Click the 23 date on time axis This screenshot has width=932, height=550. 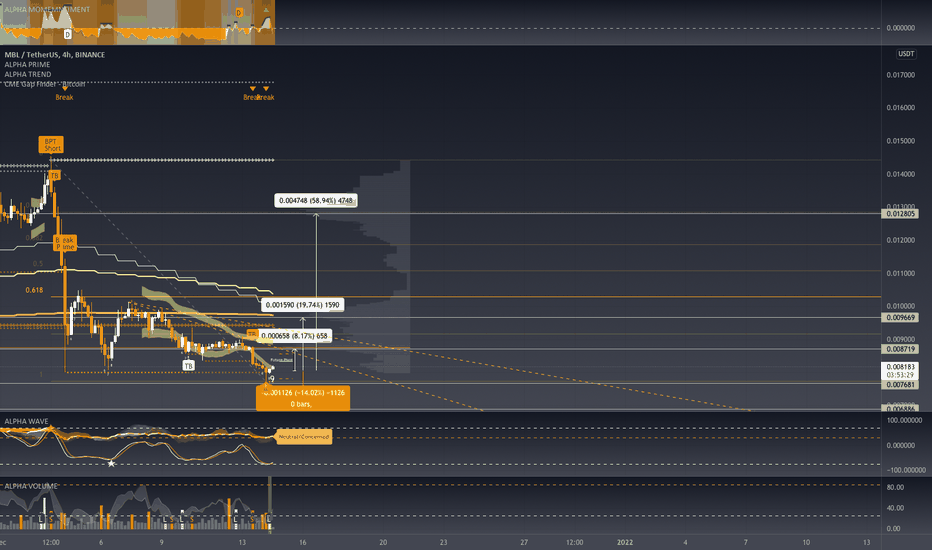[x=443, y=542]
